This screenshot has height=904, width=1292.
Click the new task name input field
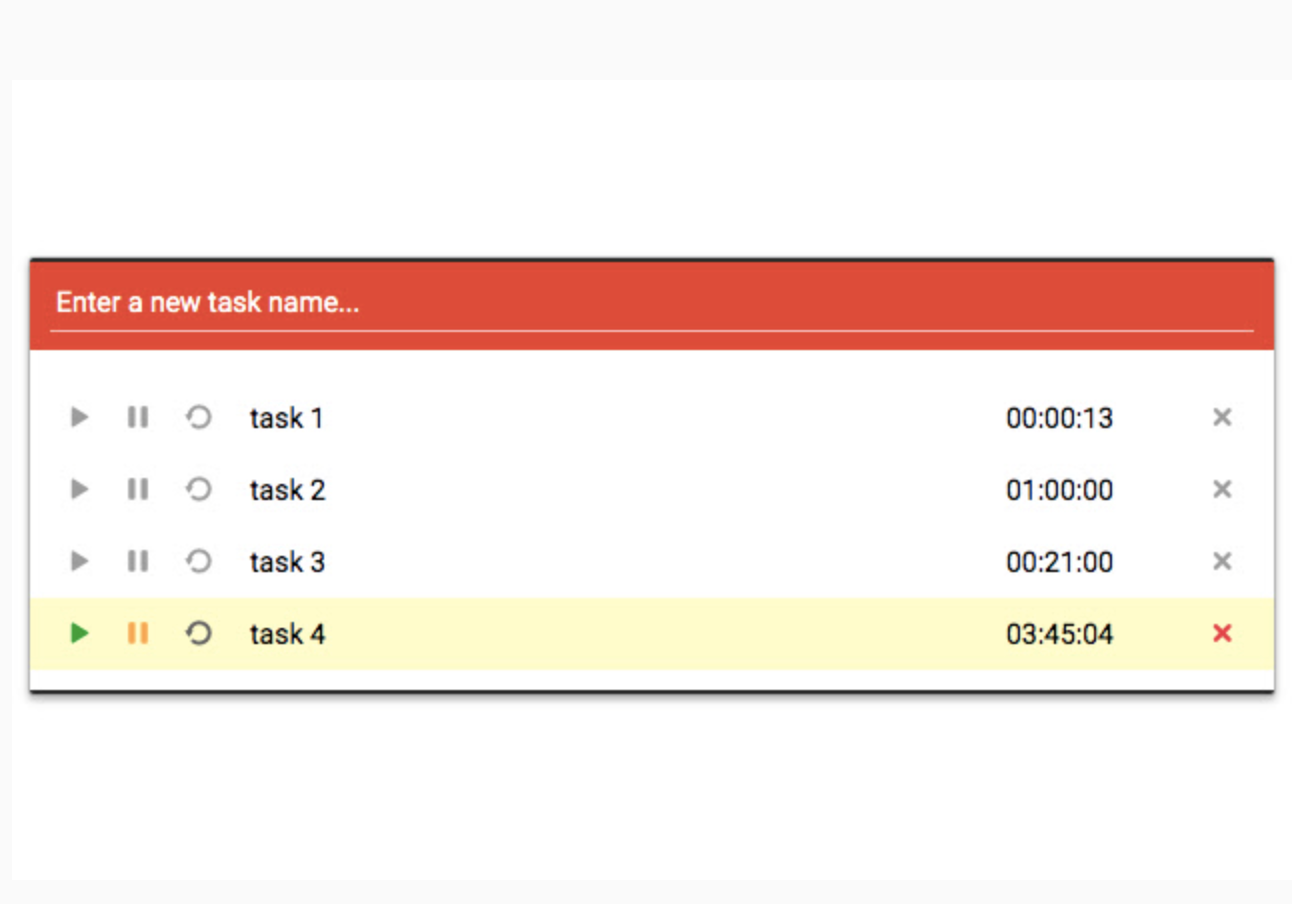click(x=650, y=303)
